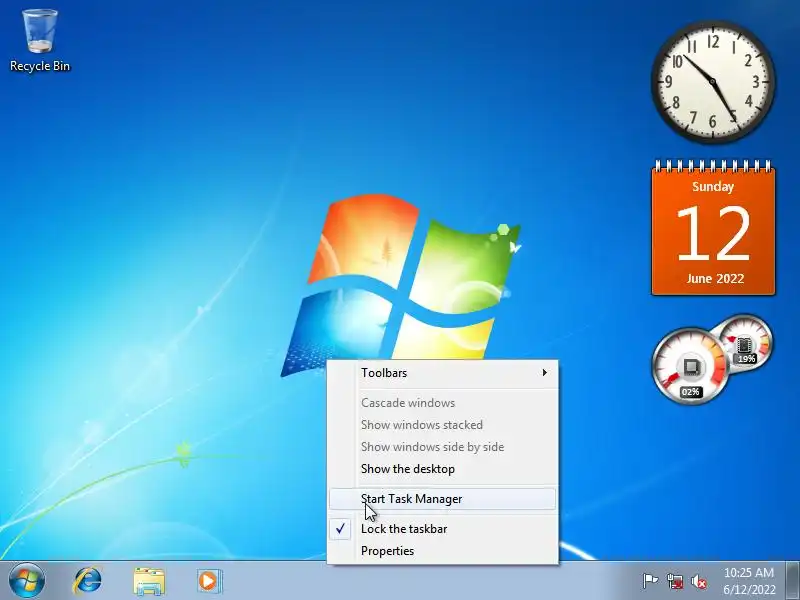This screenshot has width=800, height=600.
Task: Select Show the desktop
Action: coord(442,469)
